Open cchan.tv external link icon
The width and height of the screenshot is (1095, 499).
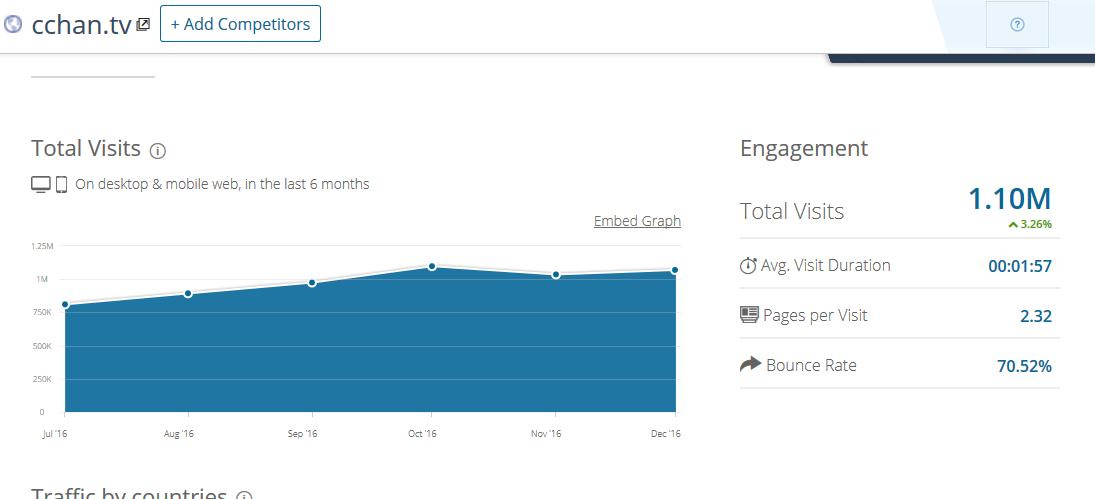(143, 24)
